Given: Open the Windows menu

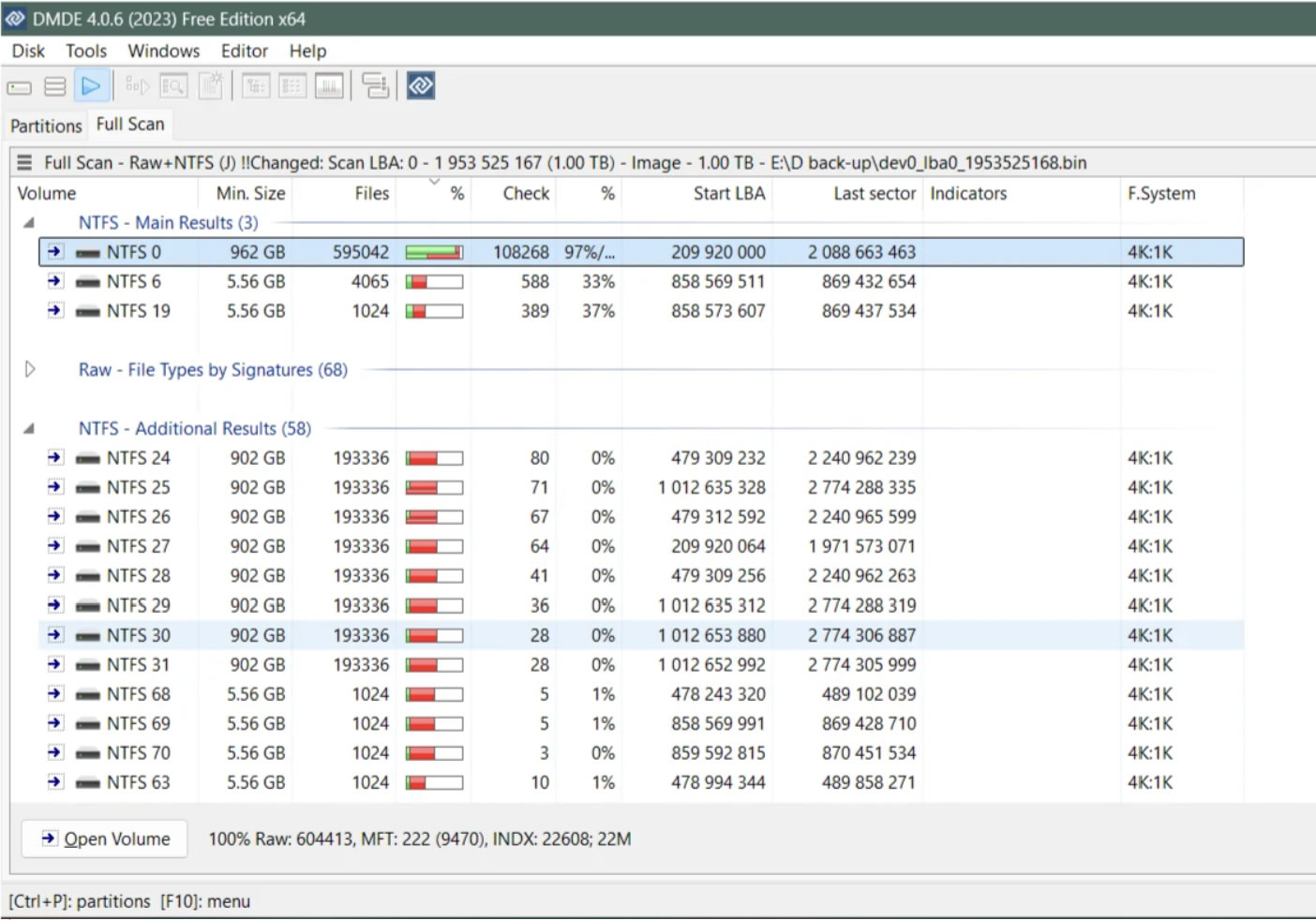Looking at the screenshot, I should (164, 52).
